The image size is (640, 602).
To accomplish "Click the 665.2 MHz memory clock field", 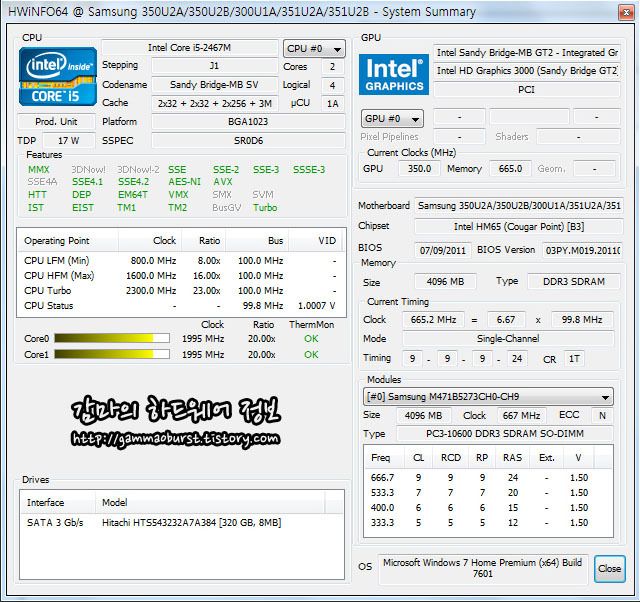I will point(433,320).
